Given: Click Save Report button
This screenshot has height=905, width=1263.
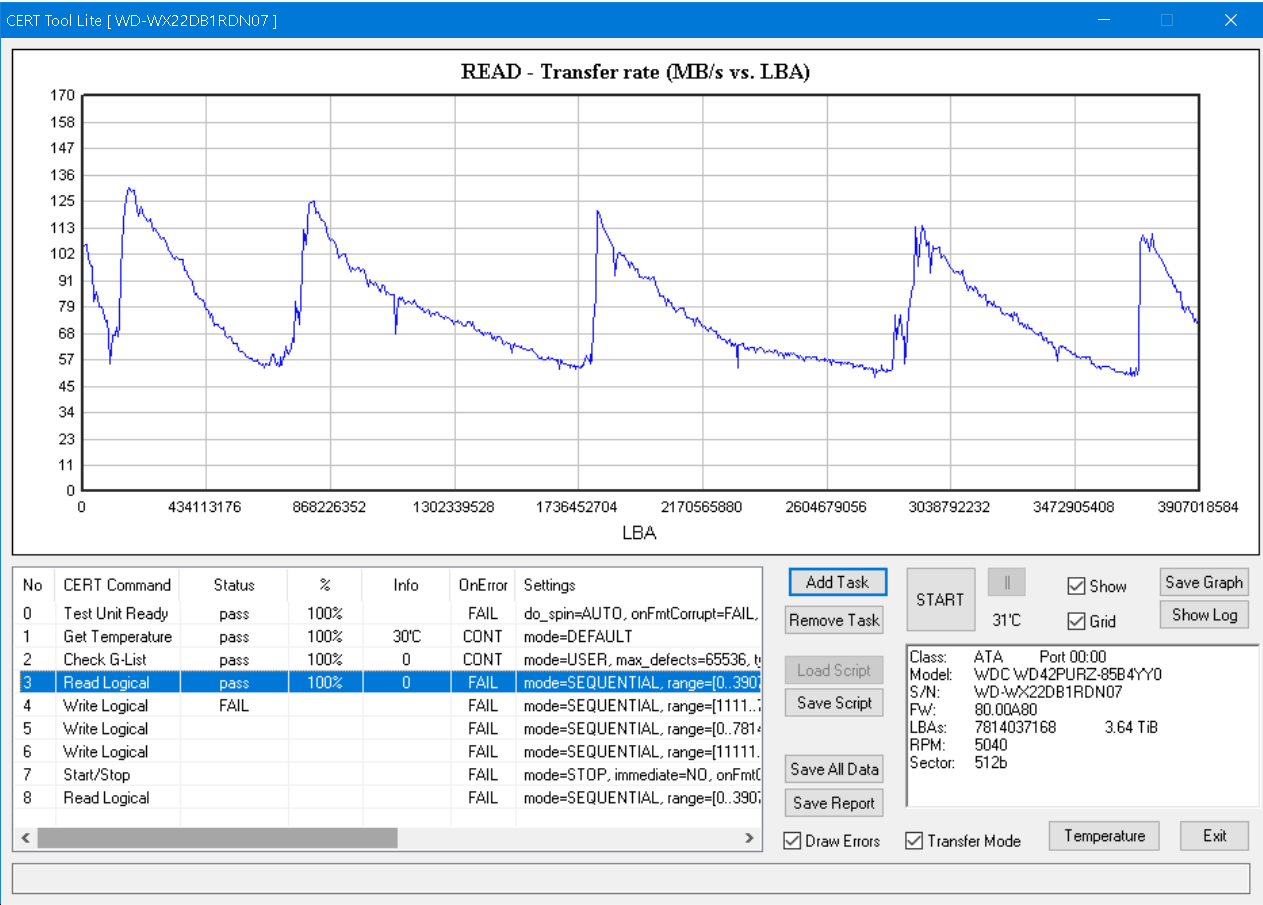Looking at the screenshot, I should [834, 803].
